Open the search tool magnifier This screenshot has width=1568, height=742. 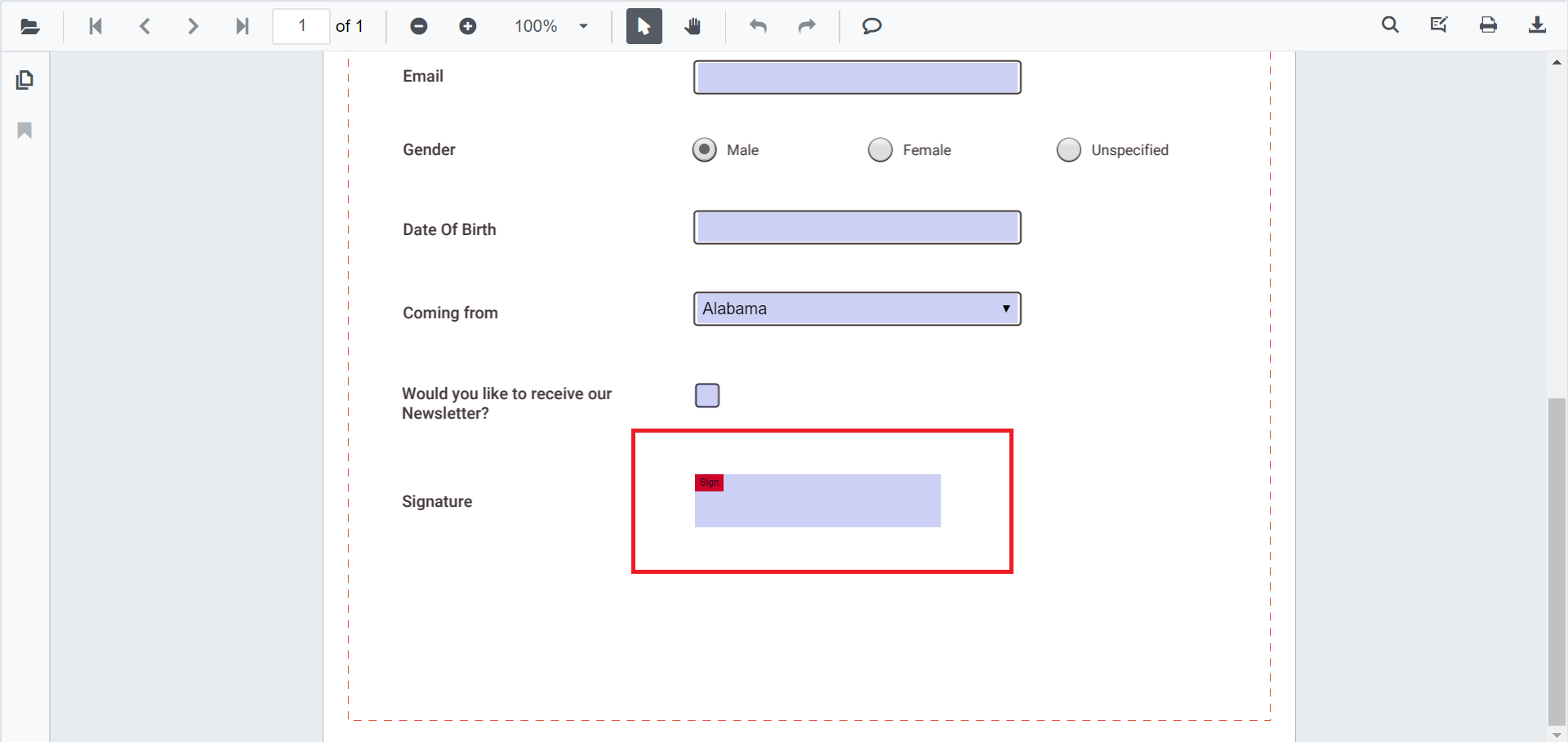coord(1390,25)
